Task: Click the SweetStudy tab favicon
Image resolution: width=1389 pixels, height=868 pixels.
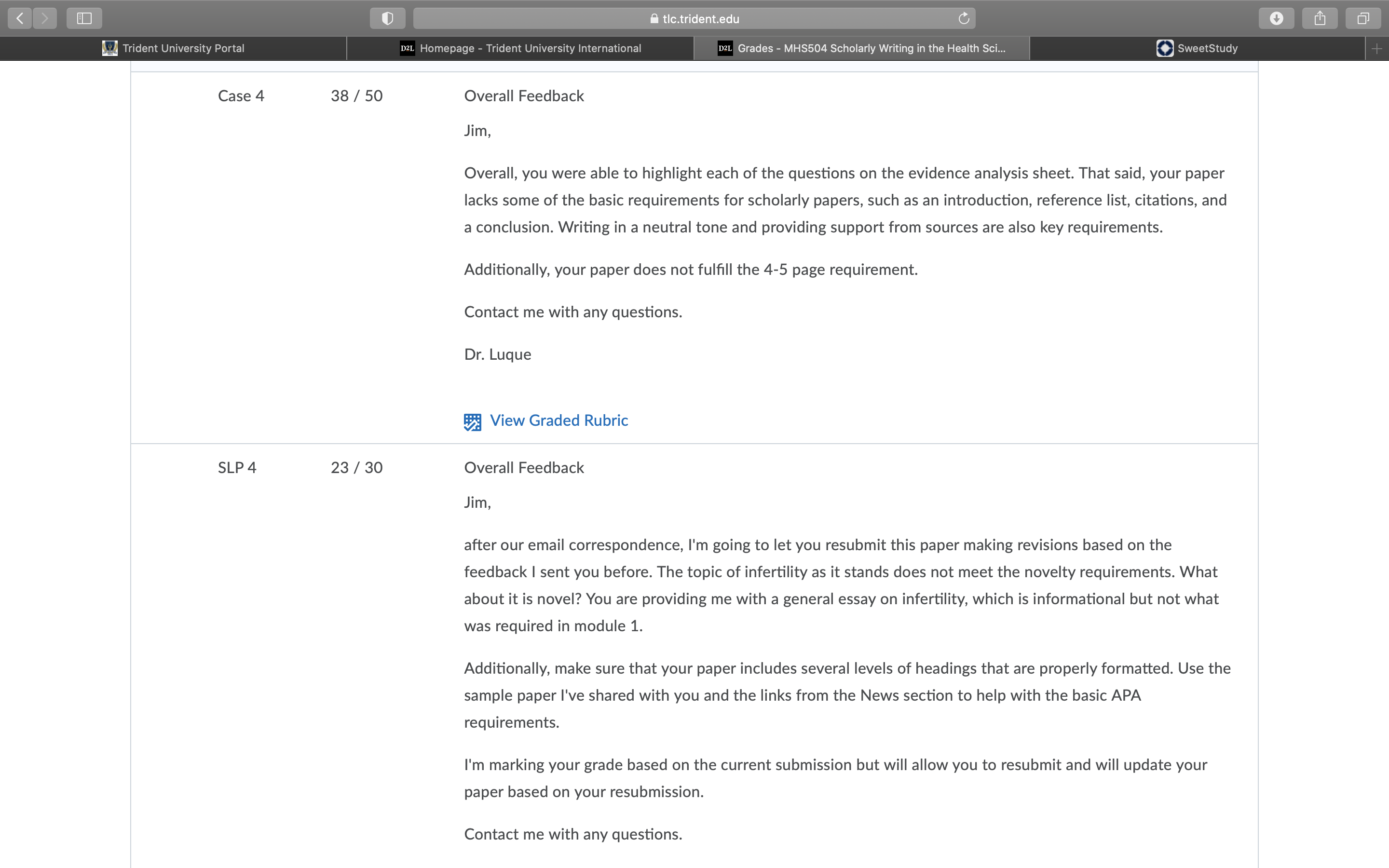Action: click(x=1165, y=48)
